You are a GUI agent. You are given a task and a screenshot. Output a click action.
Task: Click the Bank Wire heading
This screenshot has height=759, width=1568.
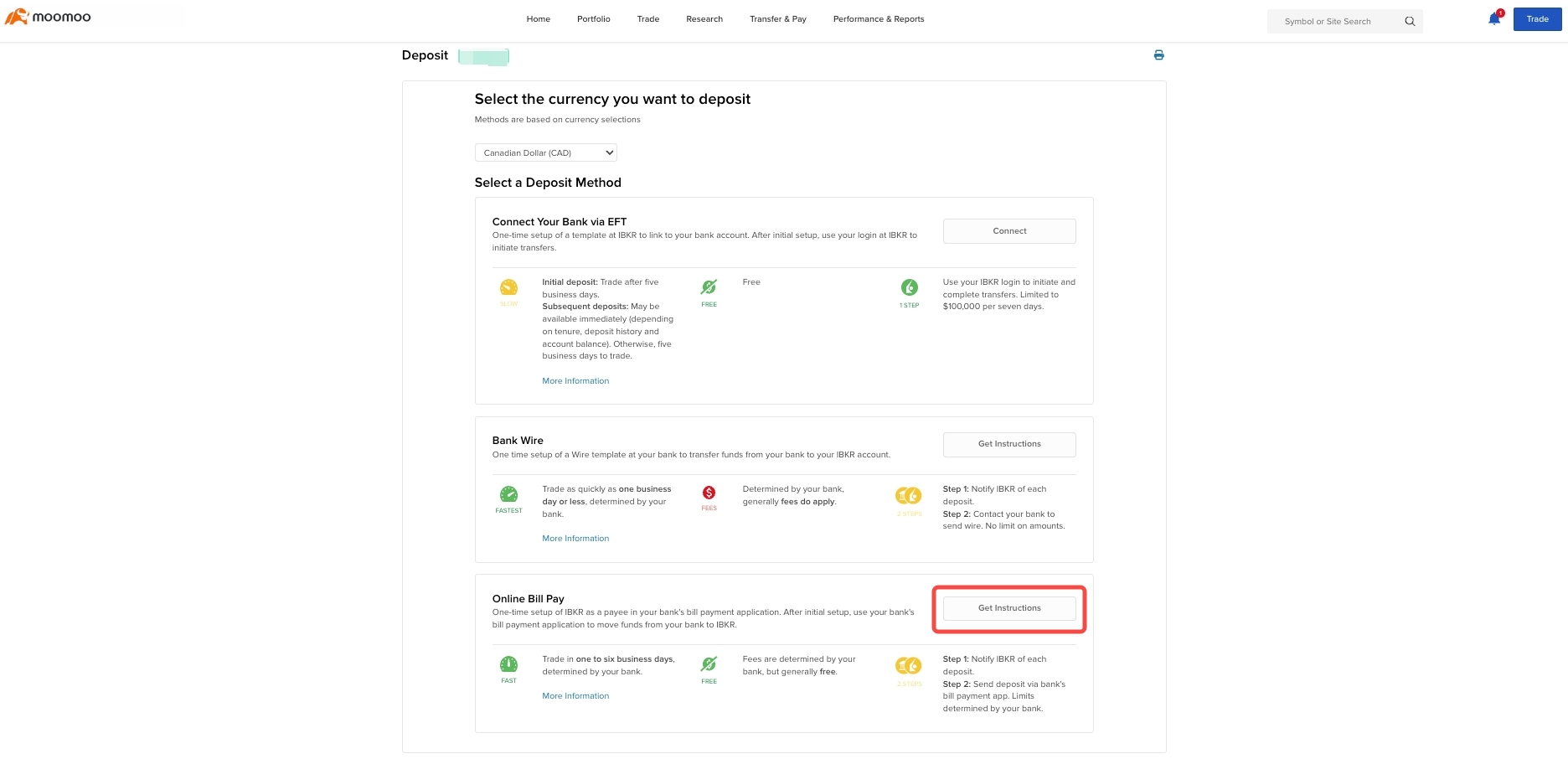pos(518,441)
